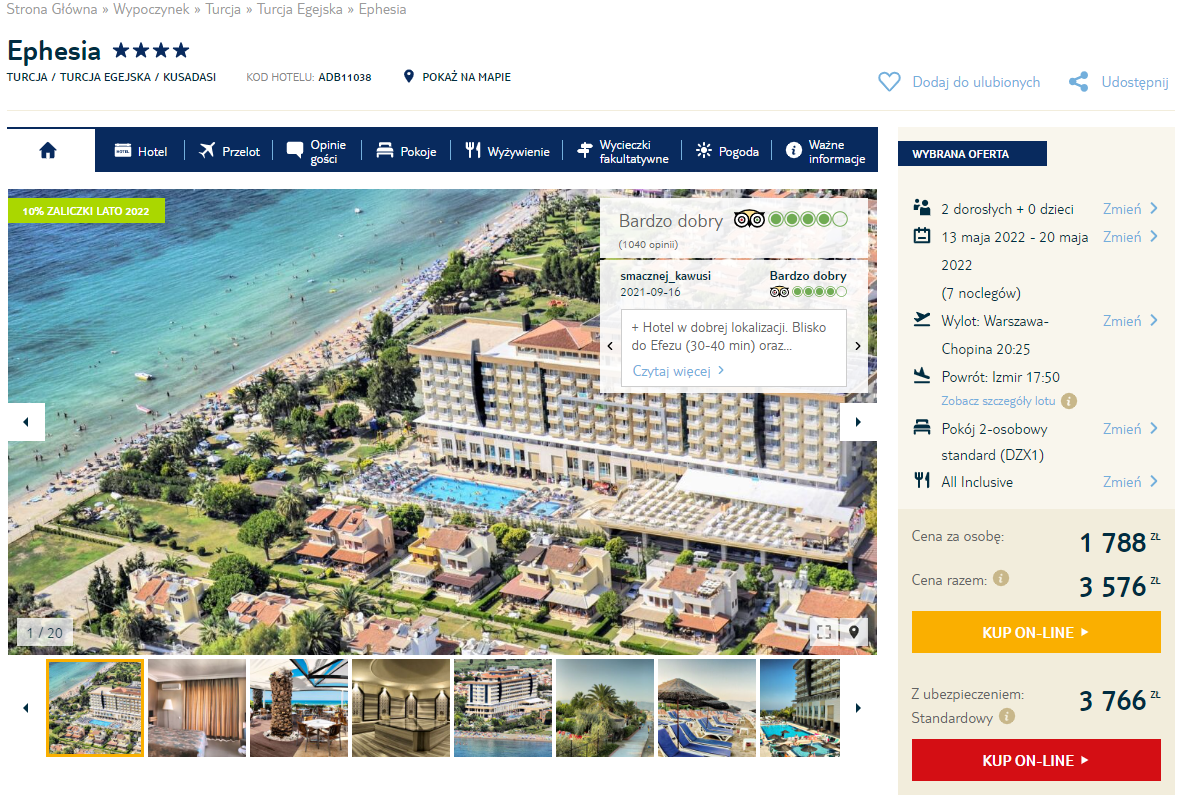Show hotel location via map pin on photo
1187x805 pixels.
(x=854, y=632)
